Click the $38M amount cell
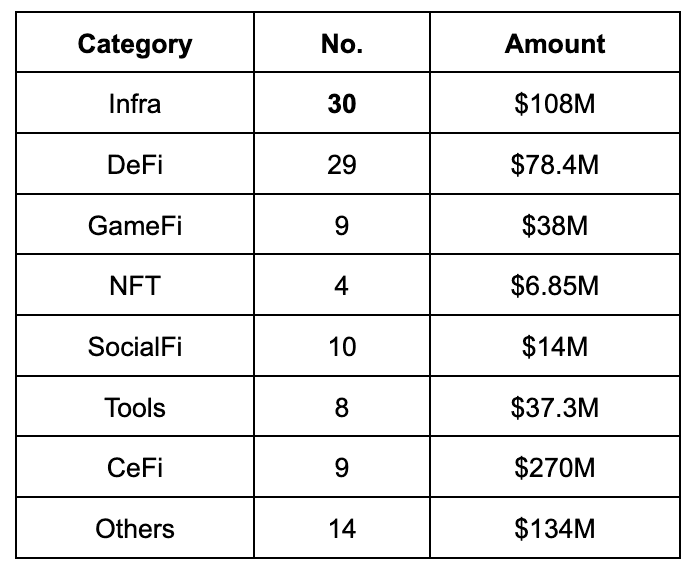Viewport: 694px width, 570px height. click(555, 224)
